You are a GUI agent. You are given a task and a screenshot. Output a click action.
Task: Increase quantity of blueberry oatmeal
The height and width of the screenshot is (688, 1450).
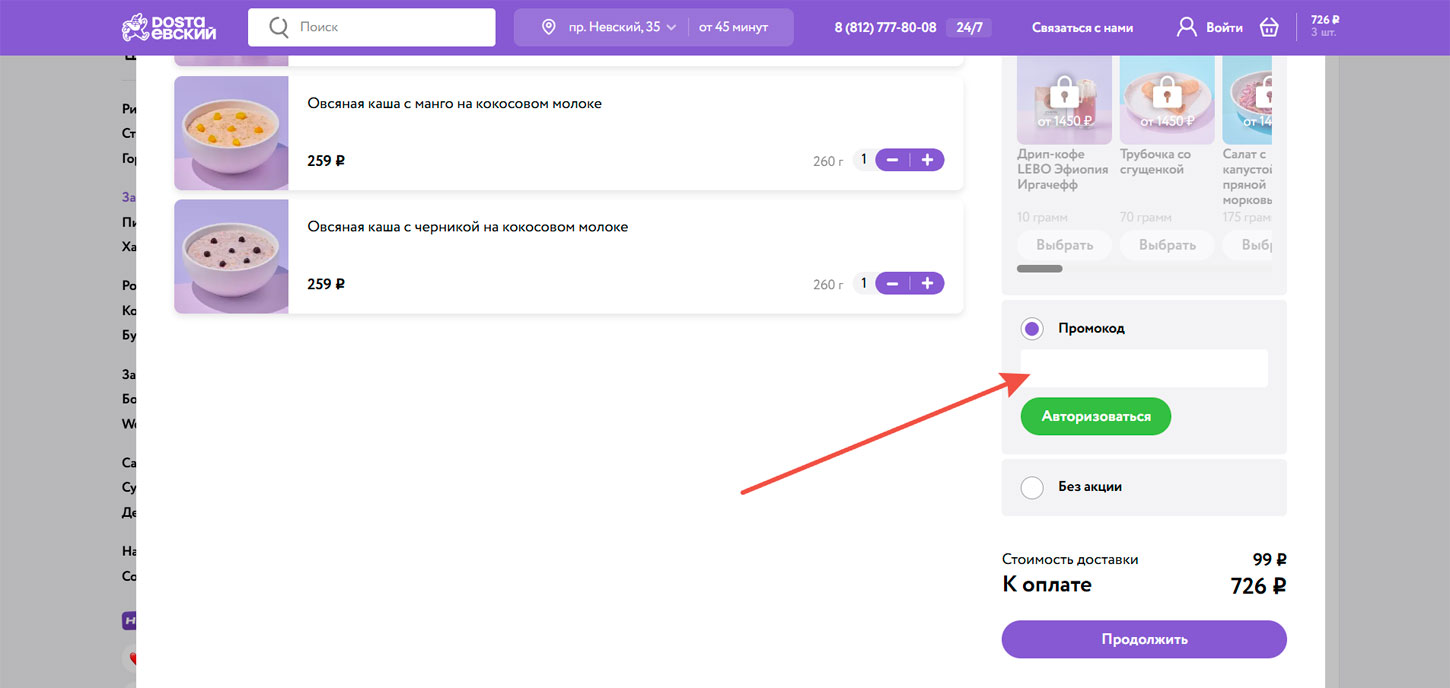pyautogui.click(x=927, y=284)
